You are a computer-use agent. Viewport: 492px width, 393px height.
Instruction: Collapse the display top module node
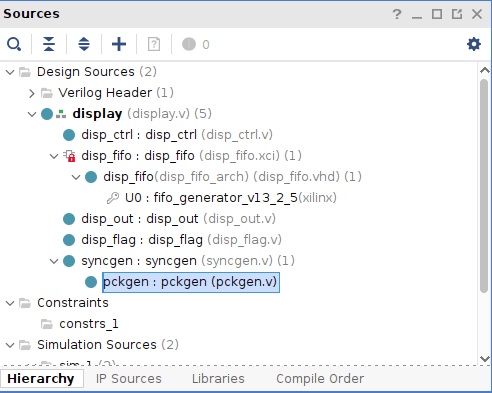tap(32, 114)
